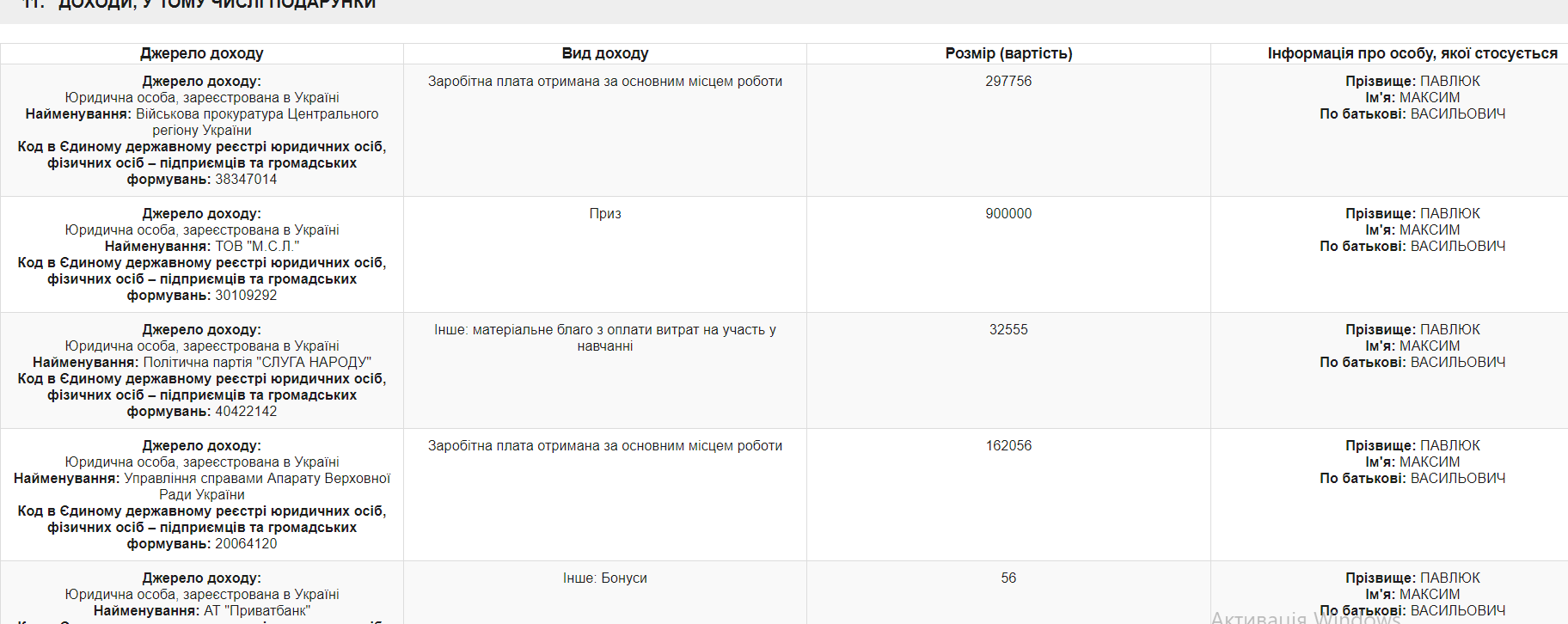This screenshot has width=1568, height=624.
Task: Click the 'ДОХОДИ, У ТОМУ ЧИСЛІ ПОДАРУНКИ' section heading
Action: (217, 4)
